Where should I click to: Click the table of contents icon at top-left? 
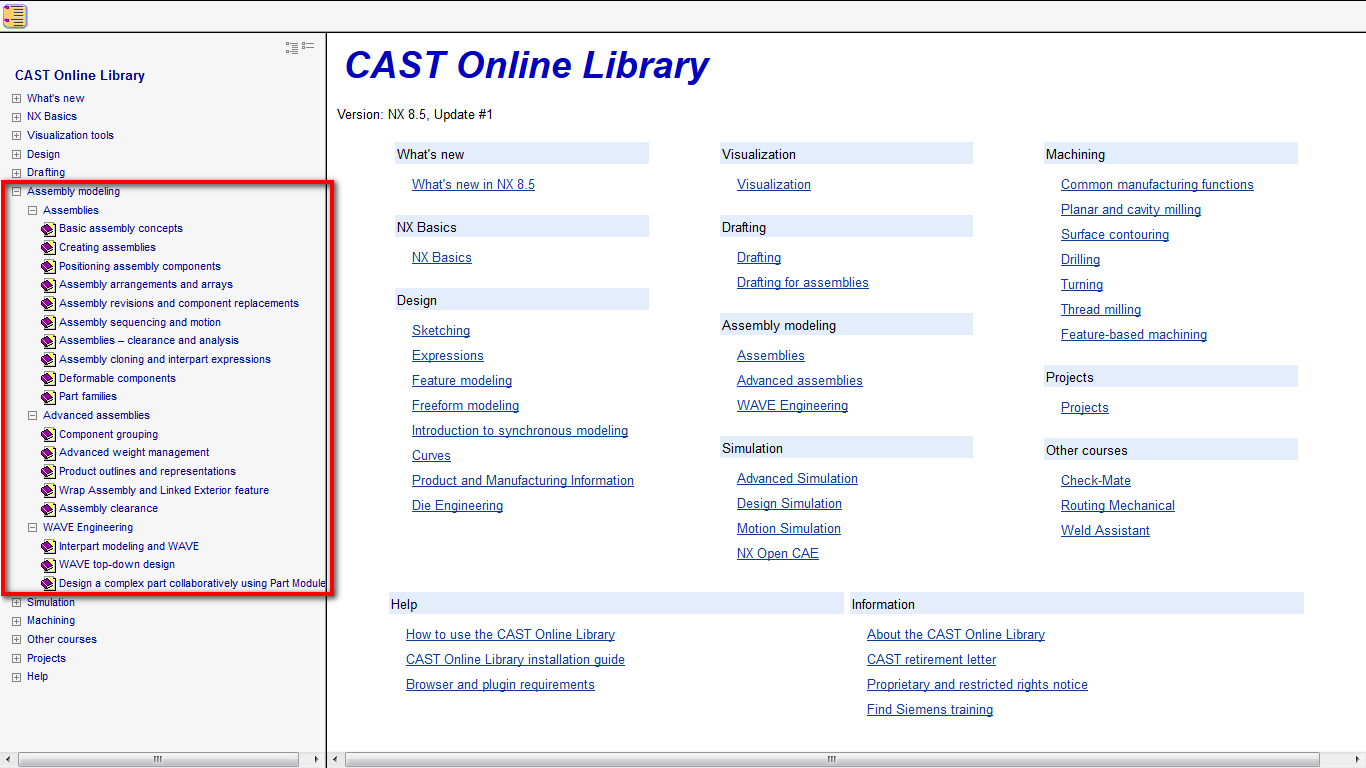pos(15,15)
